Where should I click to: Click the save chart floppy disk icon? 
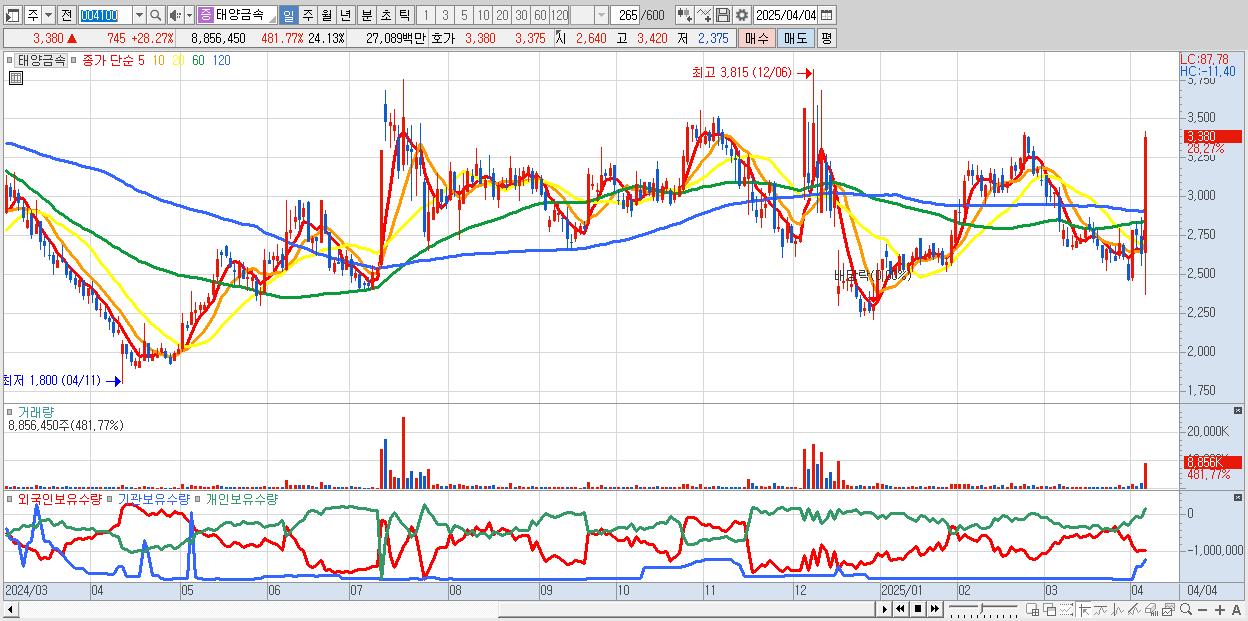[x=723, y=15]
